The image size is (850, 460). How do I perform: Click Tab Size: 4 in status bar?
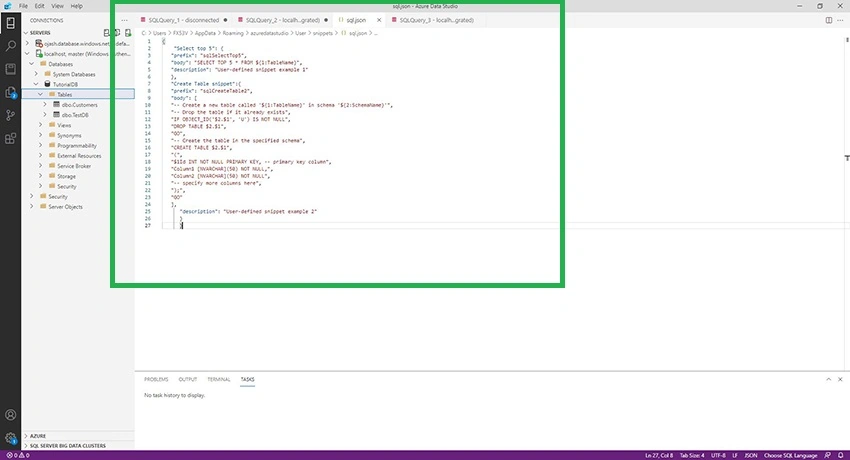(x=692, y=456)
